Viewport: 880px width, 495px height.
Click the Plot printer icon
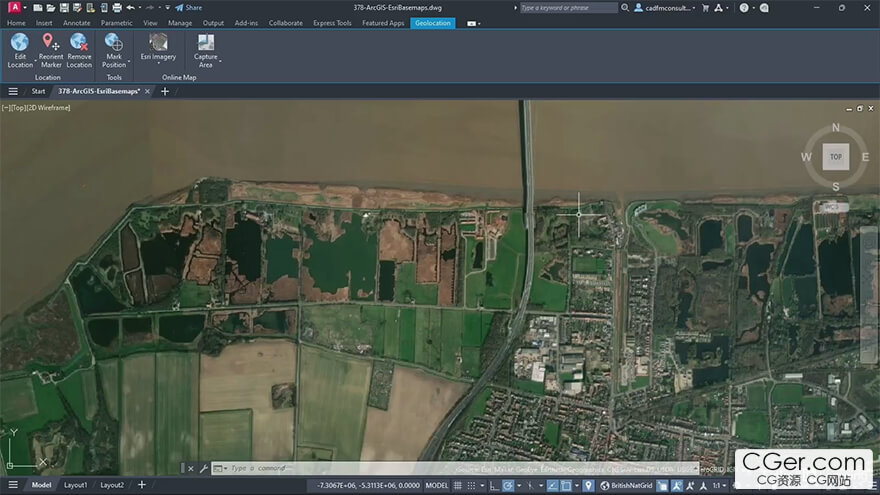117,8
